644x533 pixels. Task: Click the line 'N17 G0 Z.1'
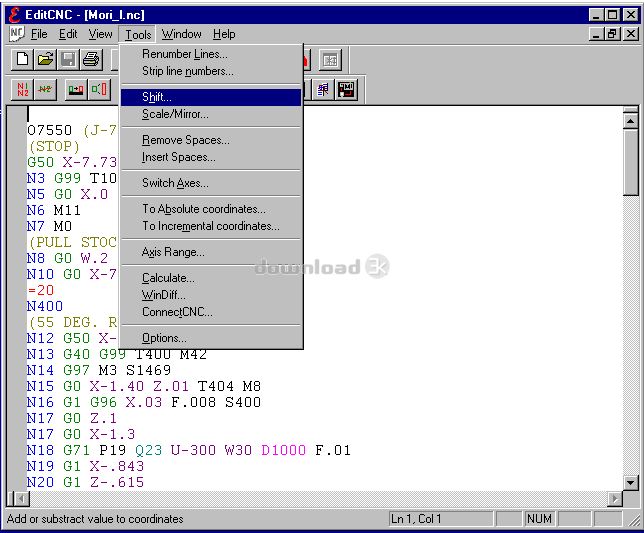(72, 418)
